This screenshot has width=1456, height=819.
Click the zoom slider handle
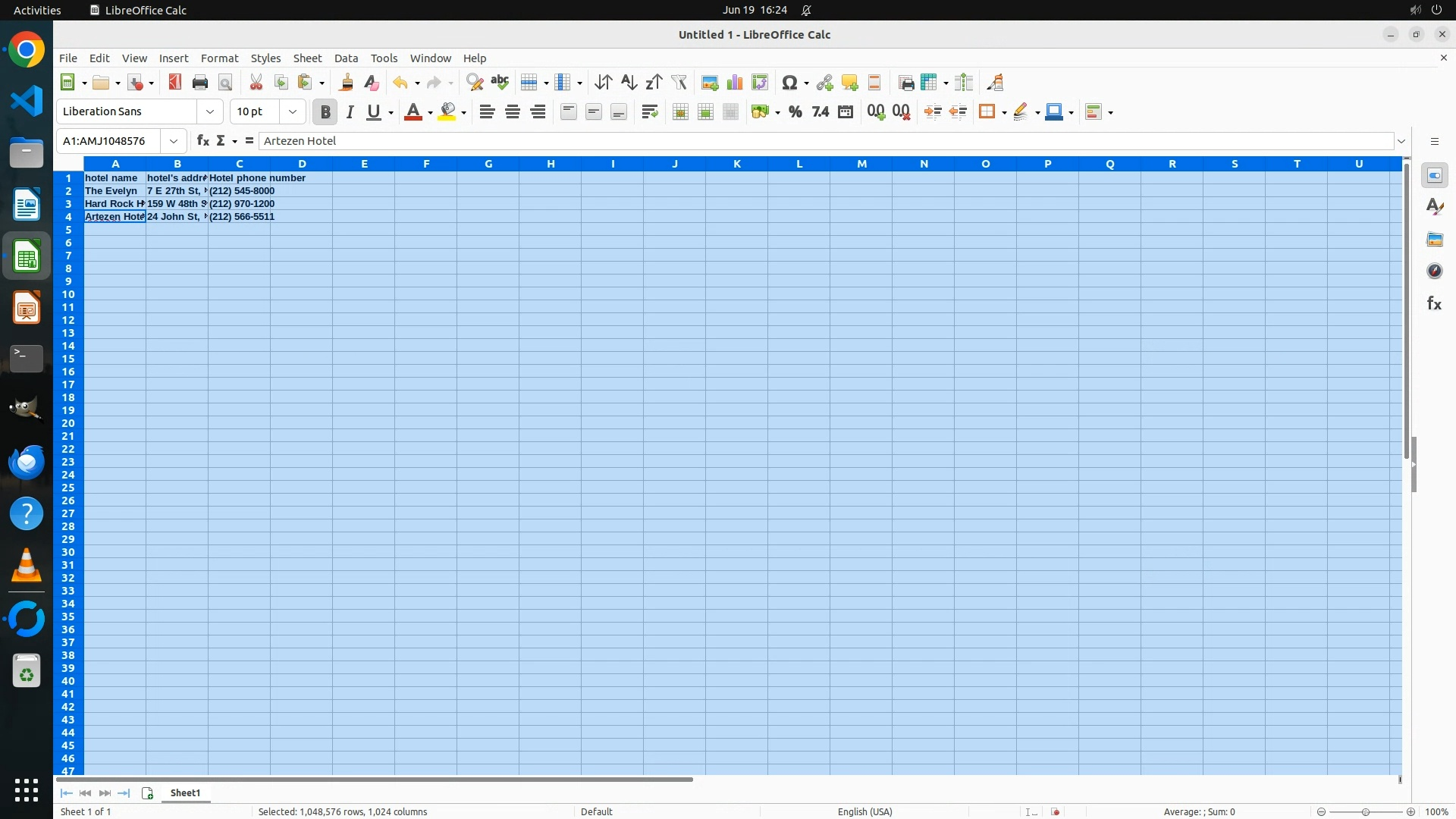[1365, 812]
